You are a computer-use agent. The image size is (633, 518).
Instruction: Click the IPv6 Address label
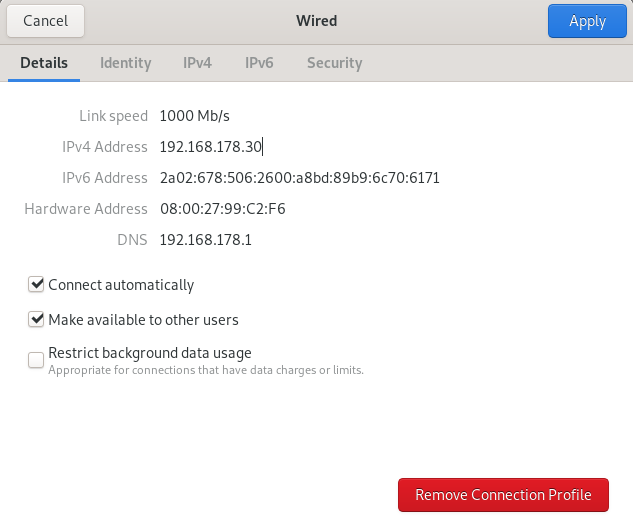point(105,178)
